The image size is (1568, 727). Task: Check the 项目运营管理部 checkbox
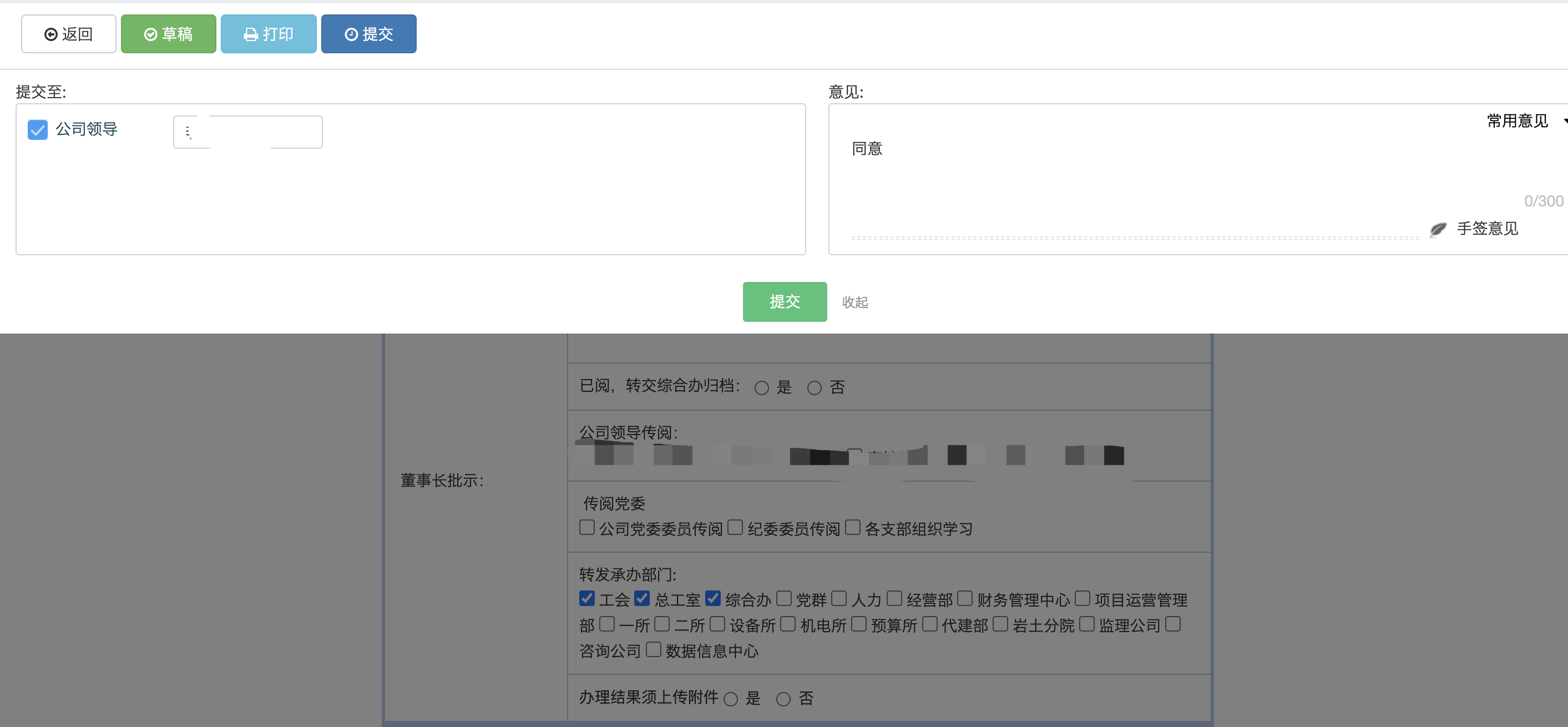[x=1083, y=599]
